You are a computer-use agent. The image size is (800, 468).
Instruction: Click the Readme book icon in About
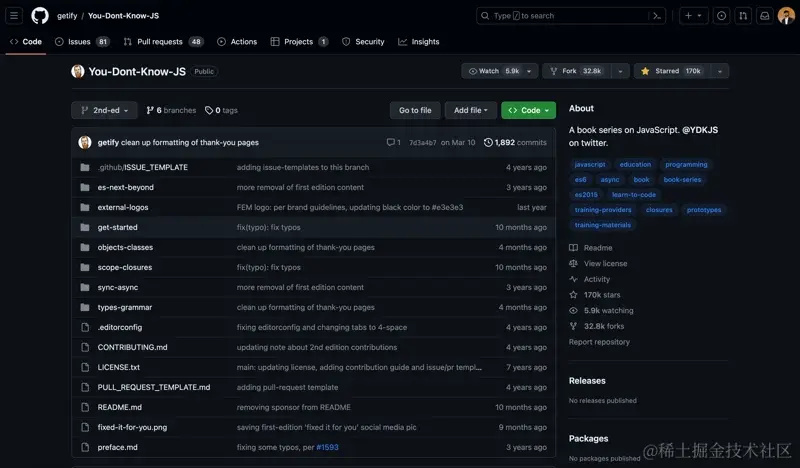coord(573,248)
